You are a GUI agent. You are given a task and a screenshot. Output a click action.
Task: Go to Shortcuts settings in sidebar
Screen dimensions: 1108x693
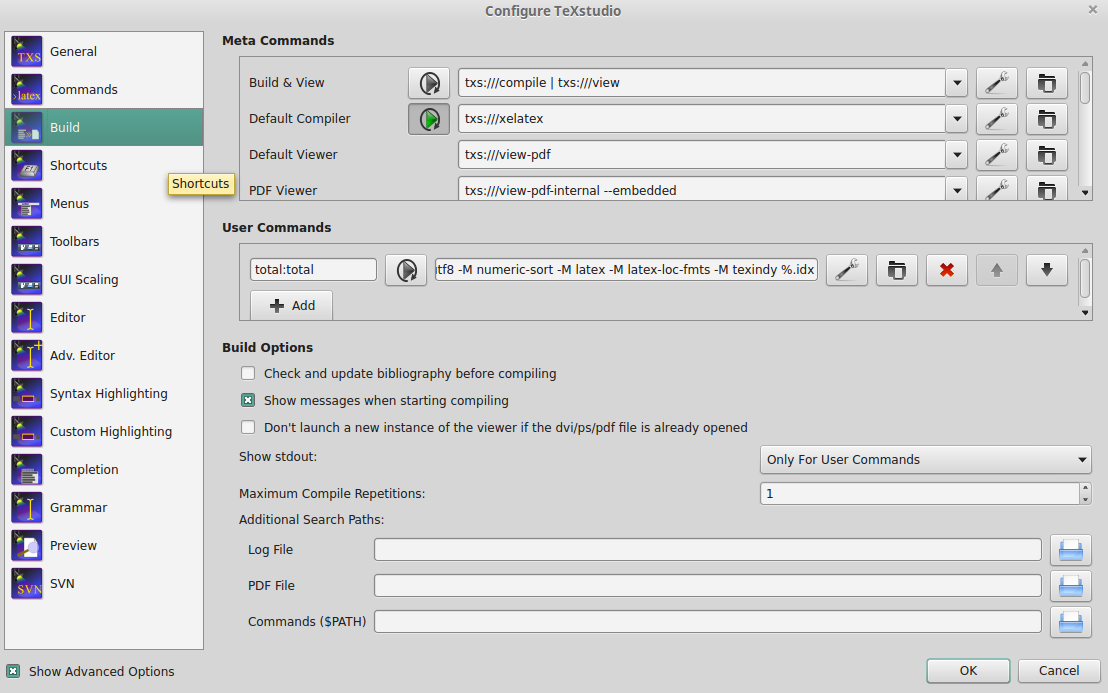pos(104,165)
